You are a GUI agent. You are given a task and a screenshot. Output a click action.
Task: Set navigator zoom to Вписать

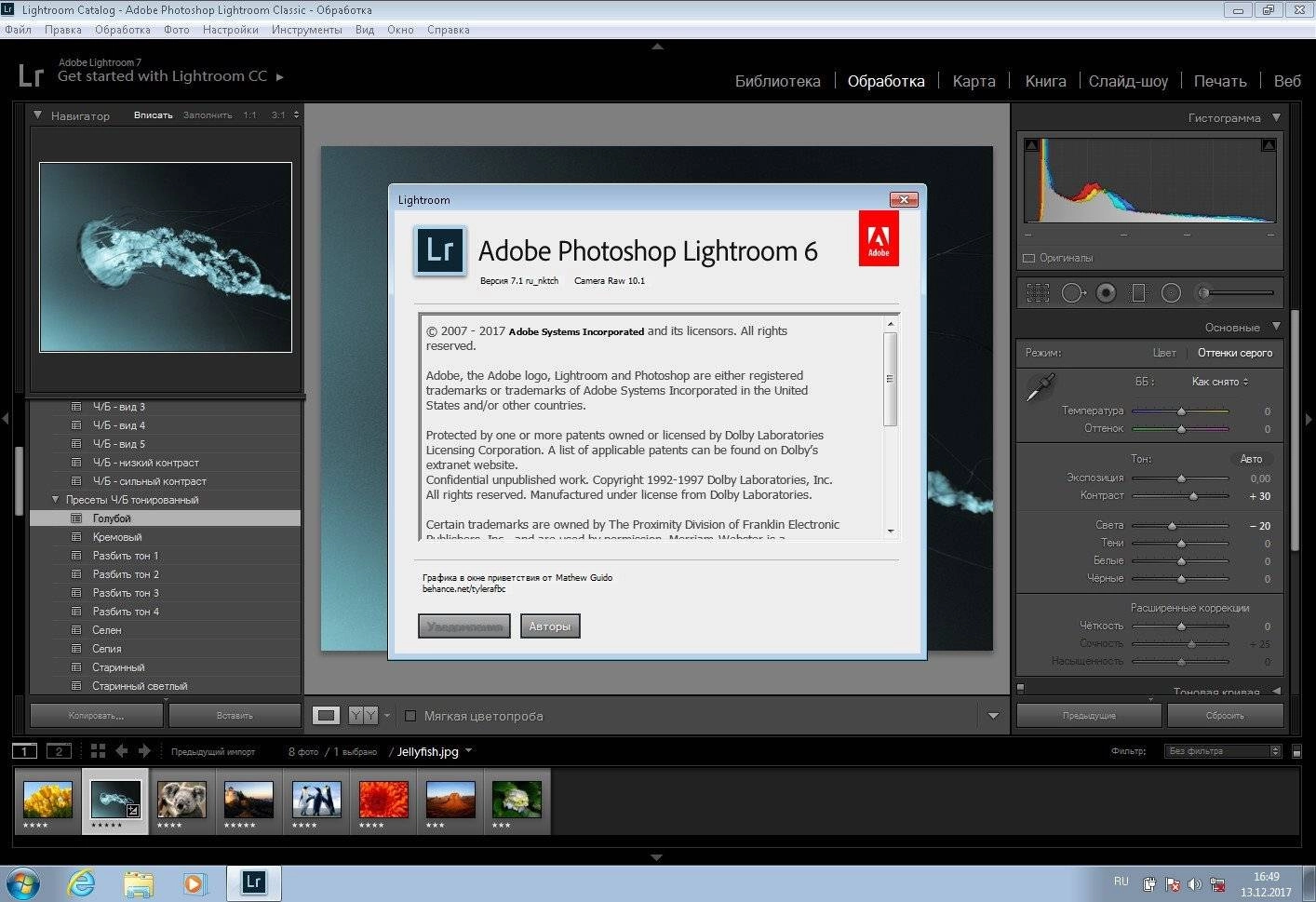pos(154,115)
